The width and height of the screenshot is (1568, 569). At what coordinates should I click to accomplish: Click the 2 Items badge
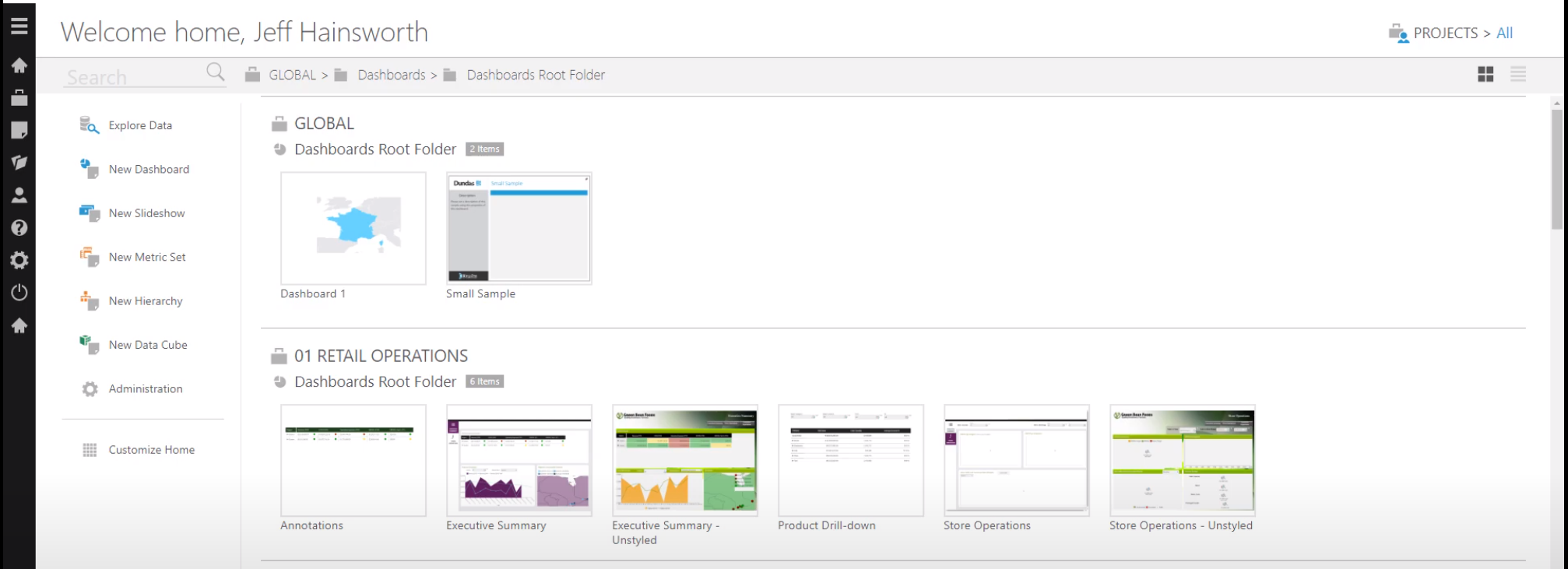click(x=484, y=149)
